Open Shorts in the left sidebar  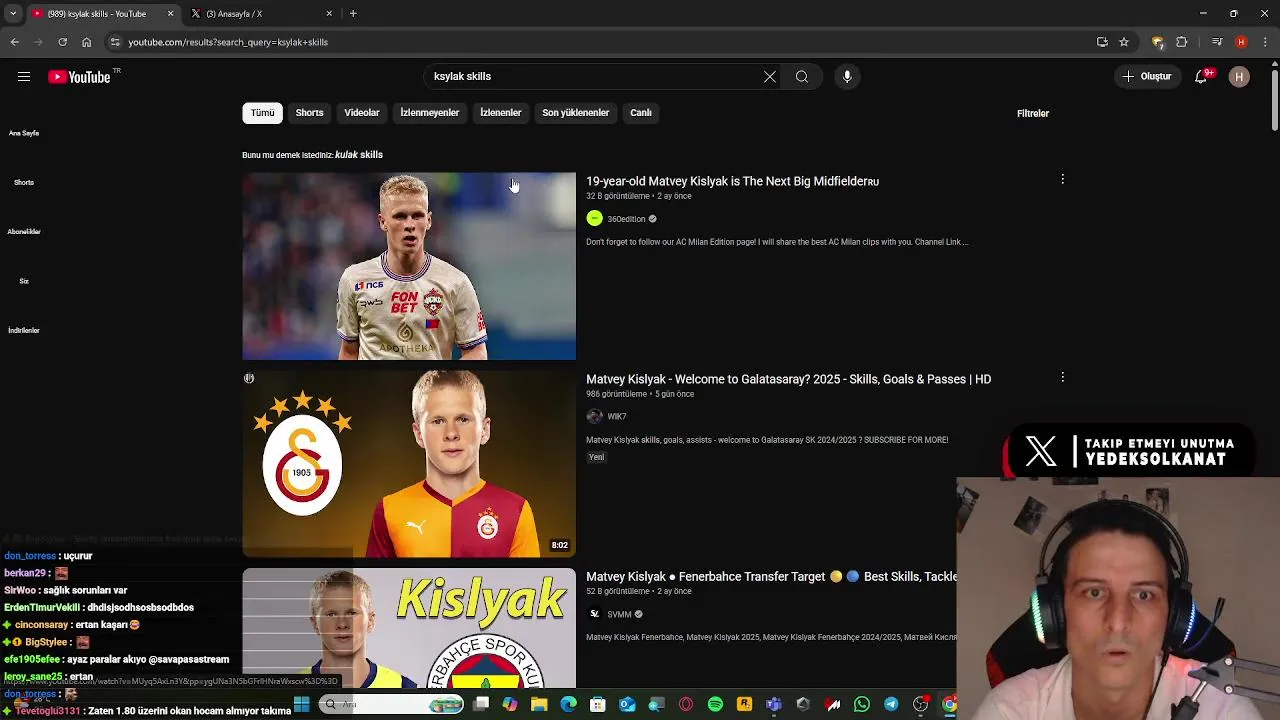pyautogui.click(x=24, y=182)
